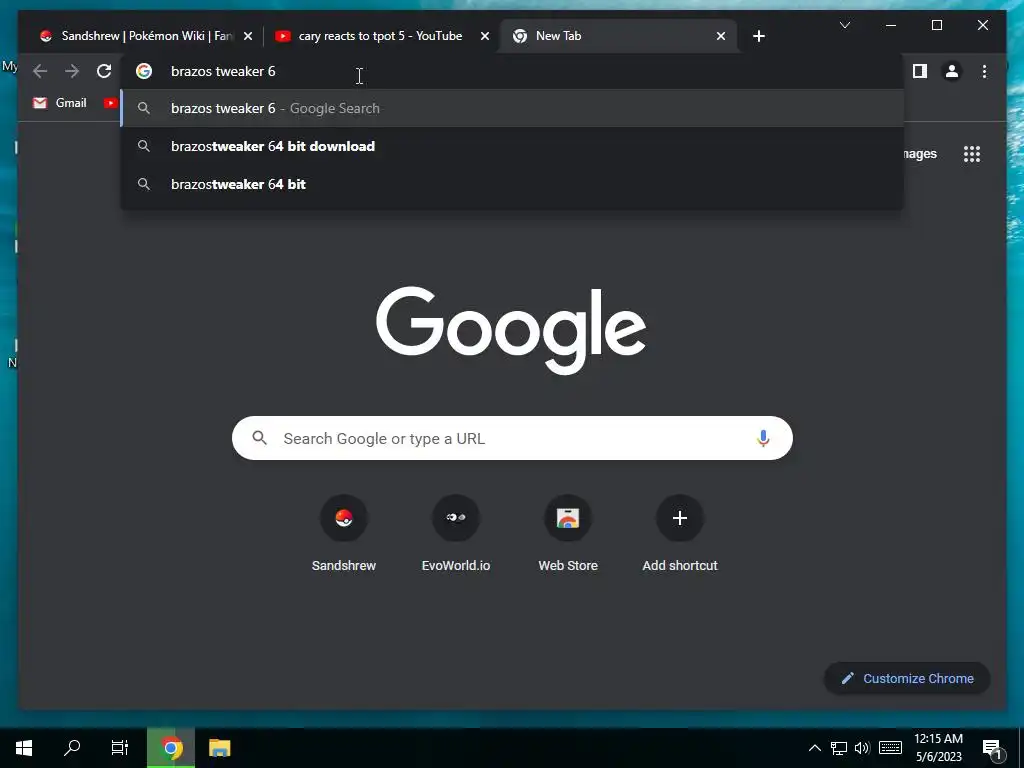Image resolution: width=1024 pixels, height=768 pixels.
Task: Start voice search with the microphone
Action: point(763,438)
